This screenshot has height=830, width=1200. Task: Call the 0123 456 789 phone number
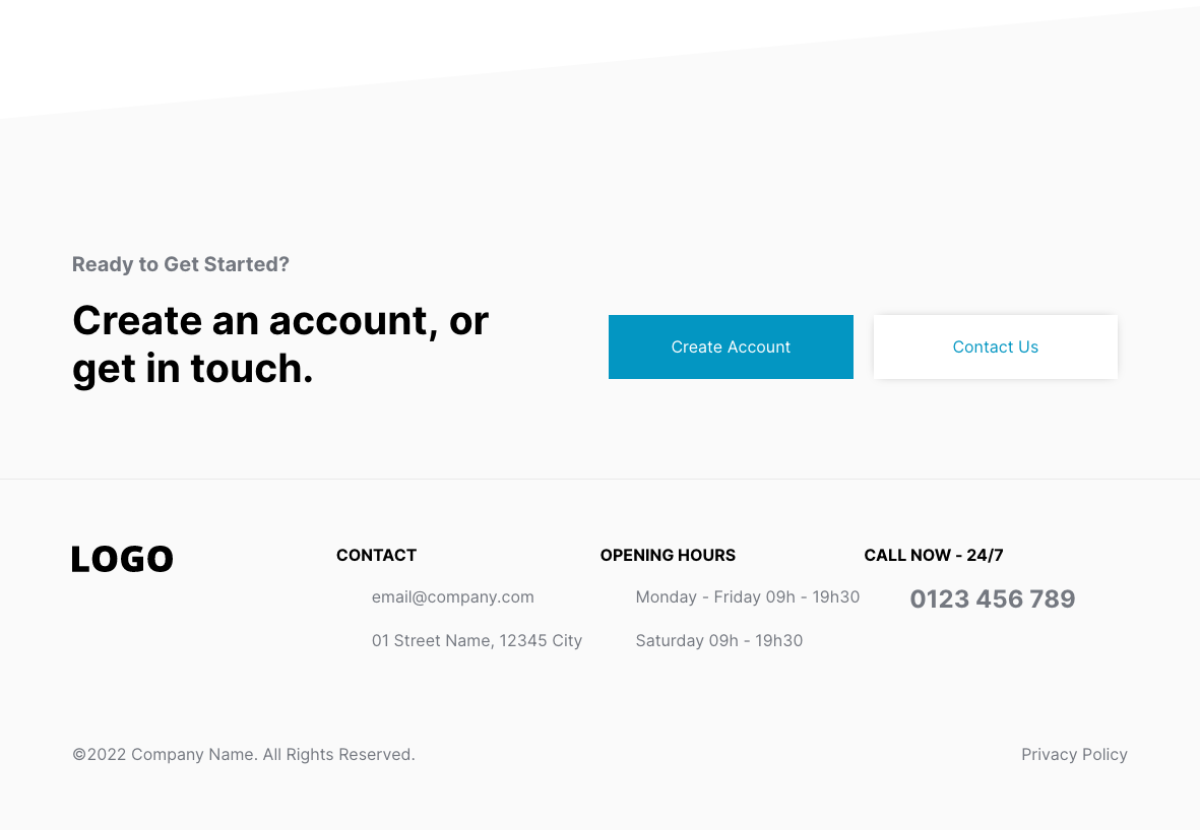(992, 599)
